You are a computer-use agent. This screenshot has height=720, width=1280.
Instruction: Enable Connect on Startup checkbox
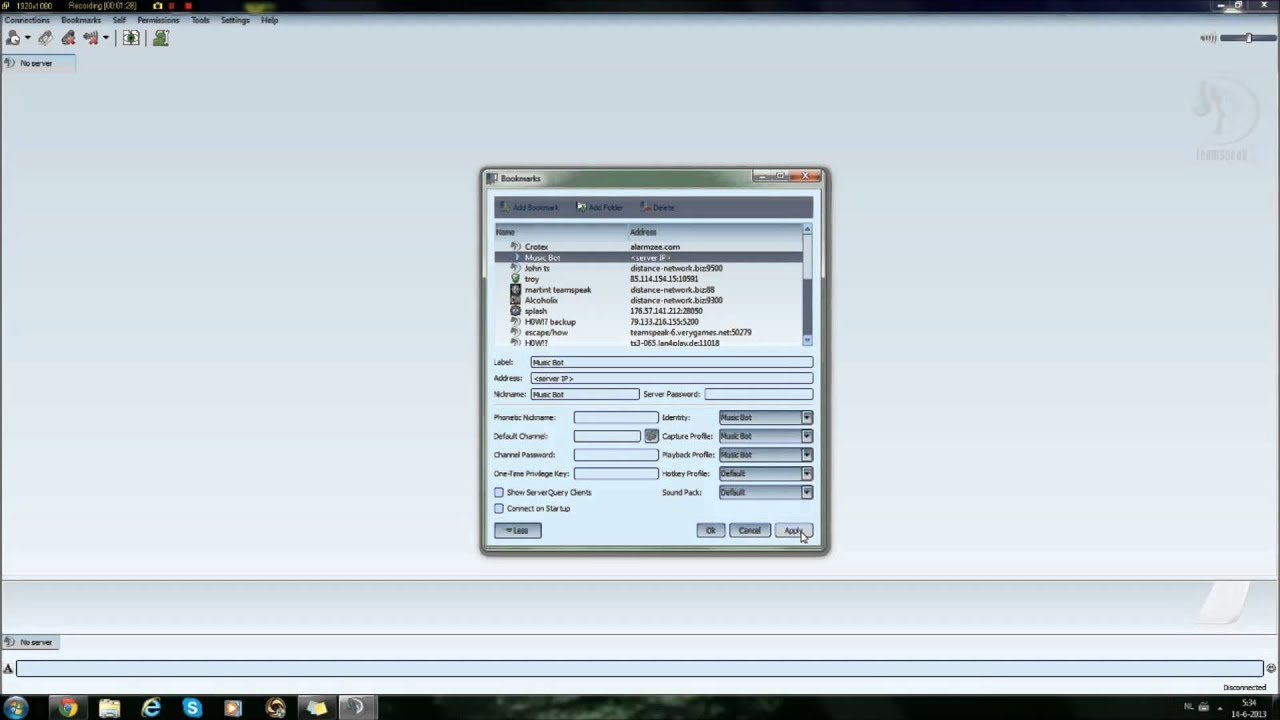499,508
